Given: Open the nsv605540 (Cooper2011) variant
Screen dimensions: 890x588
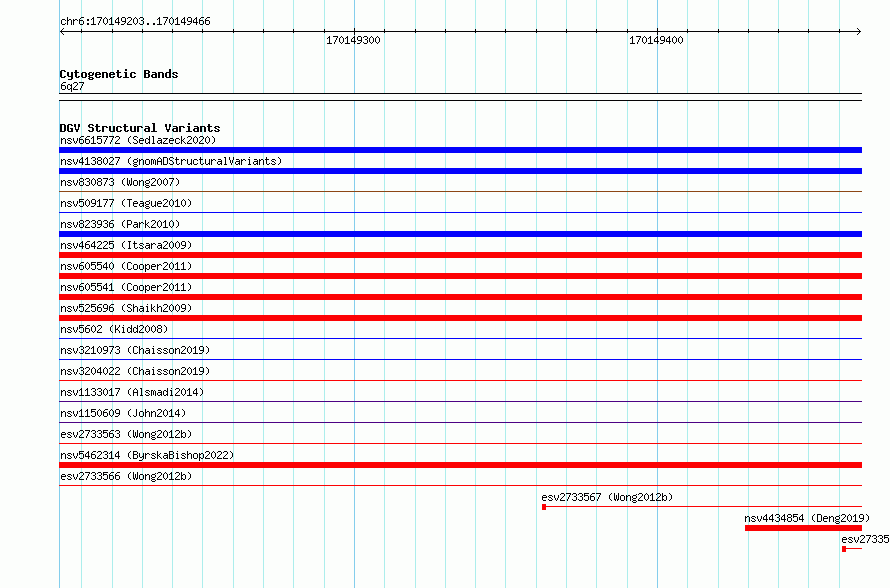Looking at the screenshot, I should (x=126, y=266).
